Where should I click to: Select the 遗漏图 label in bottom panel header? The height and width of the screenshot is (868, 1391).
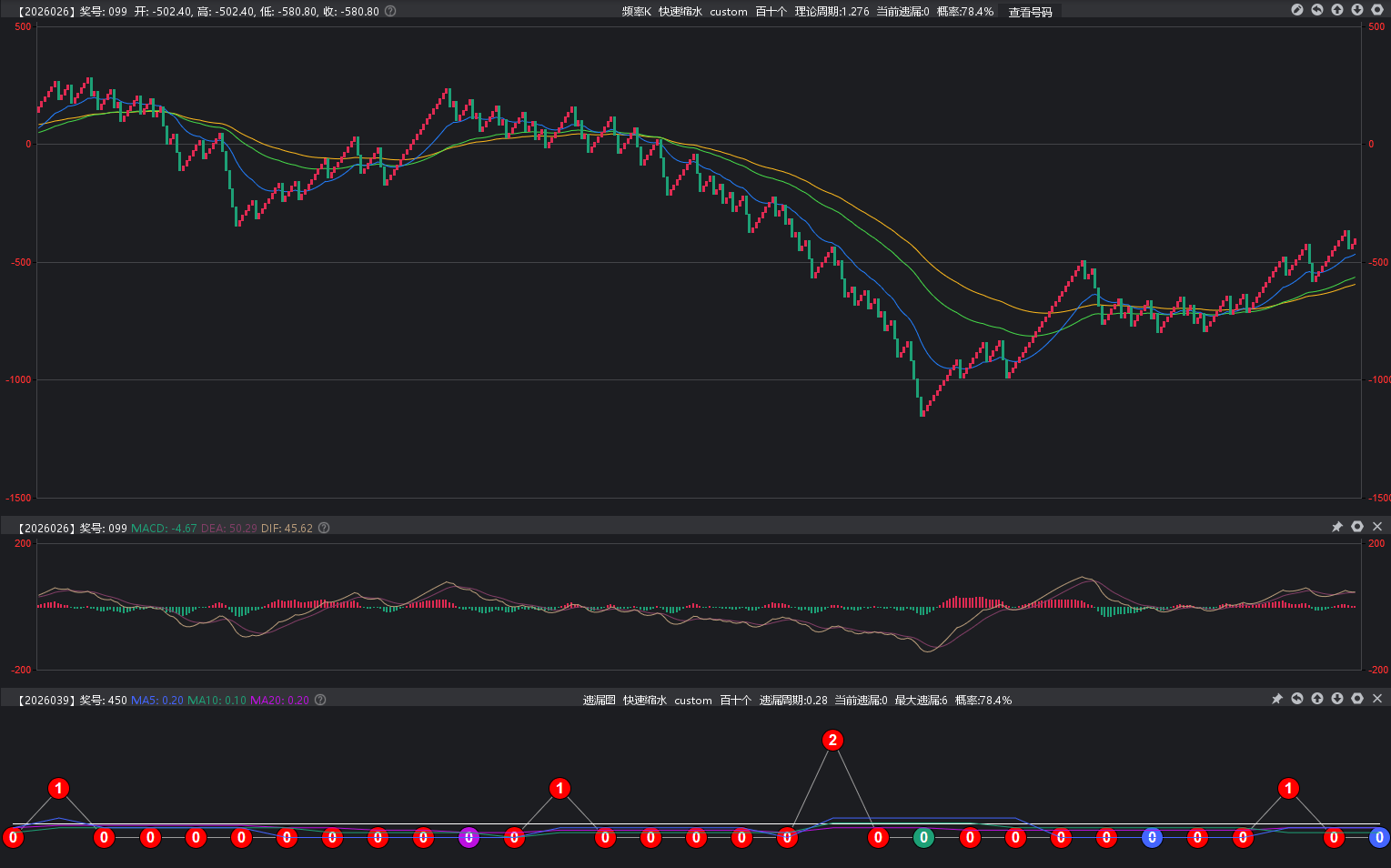pos(599,701)
